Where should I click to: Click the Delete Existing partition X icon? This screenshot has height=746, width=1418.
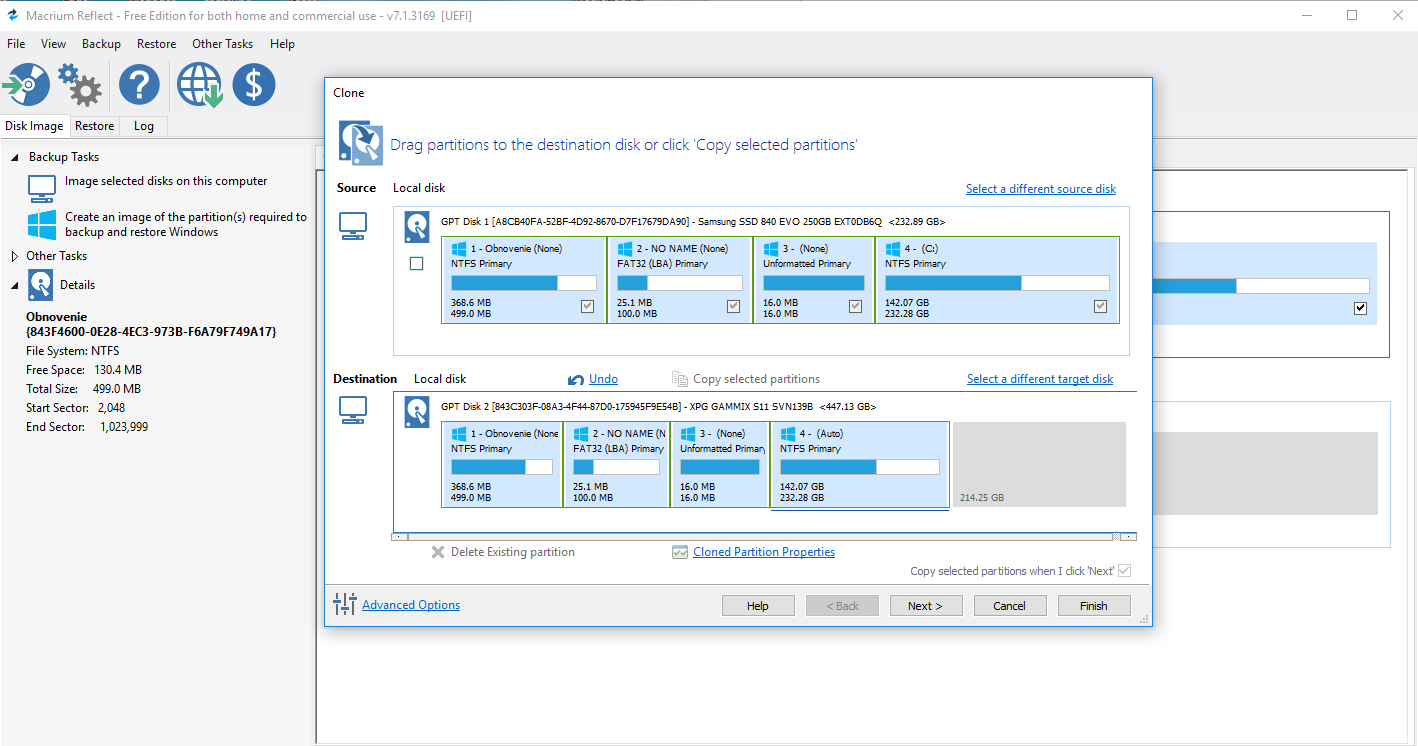tap(438, 552)
